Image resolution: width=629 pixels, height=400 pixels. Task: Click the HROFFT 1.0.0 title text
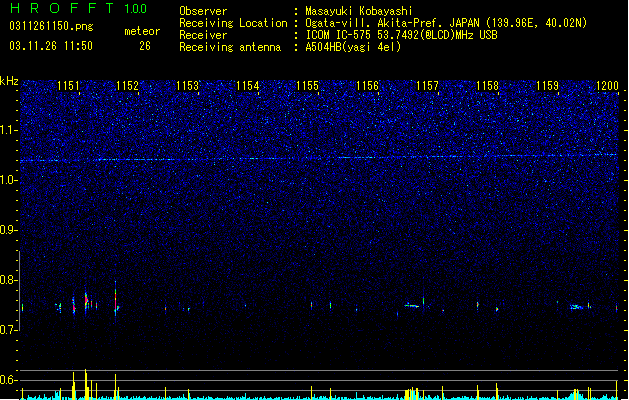pos(79,8)
